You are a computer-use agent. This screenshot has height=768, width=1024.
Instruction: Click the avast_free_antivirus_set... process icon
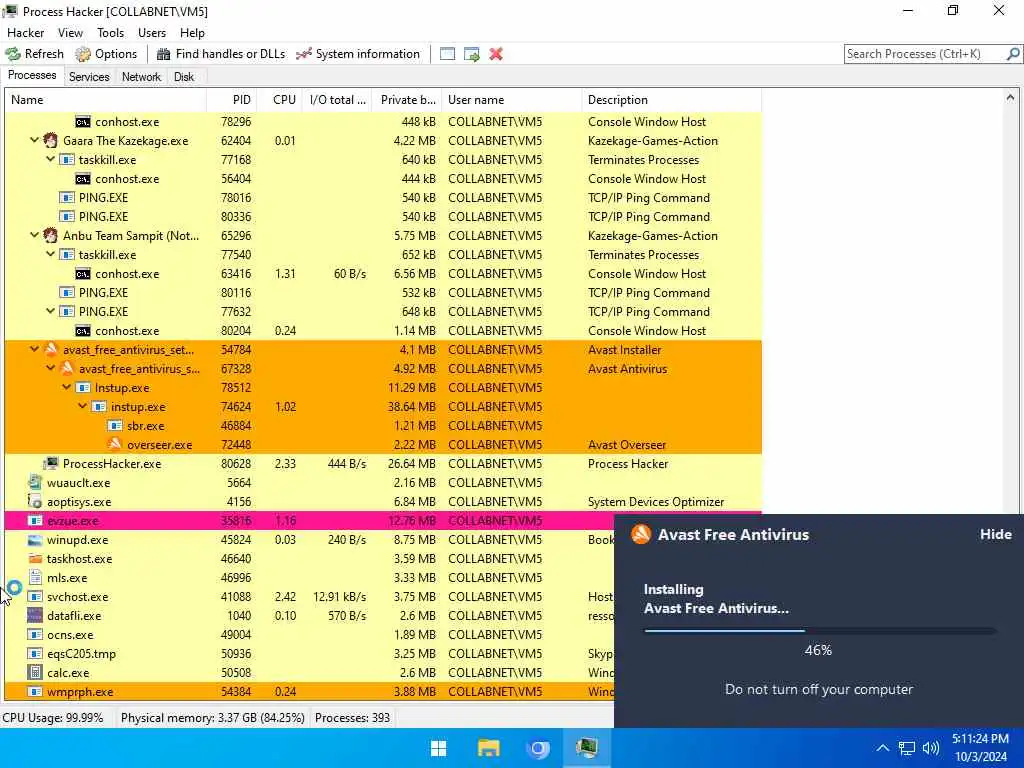tap(50, 350)
